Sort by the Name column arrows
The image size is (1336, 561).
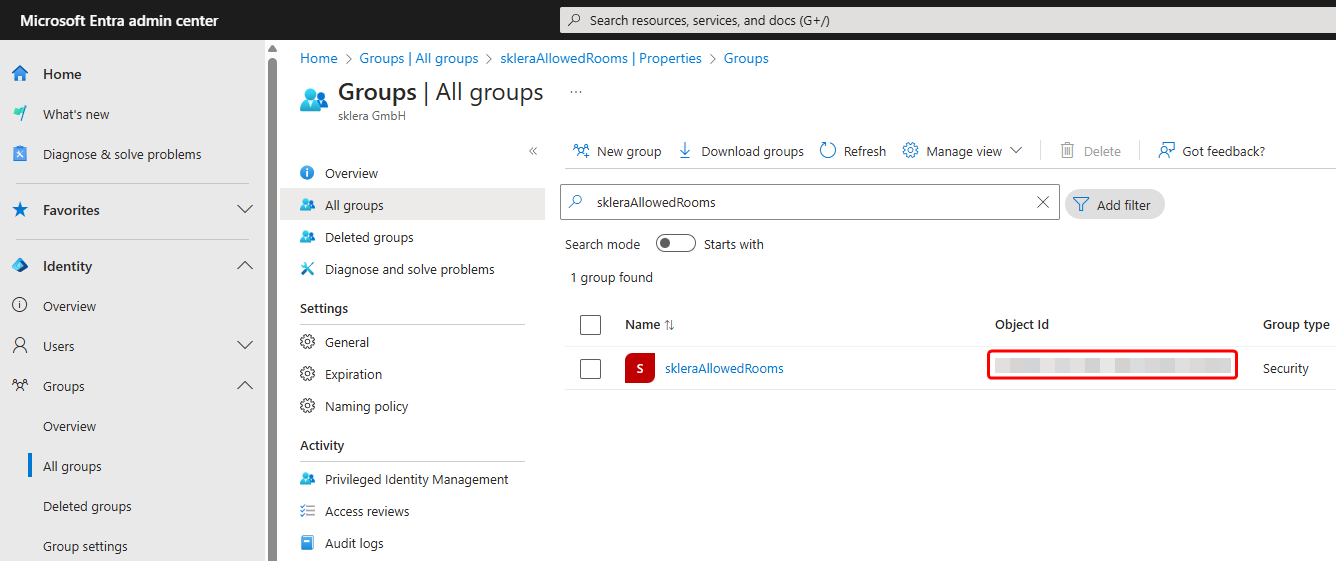click(670, 325)
